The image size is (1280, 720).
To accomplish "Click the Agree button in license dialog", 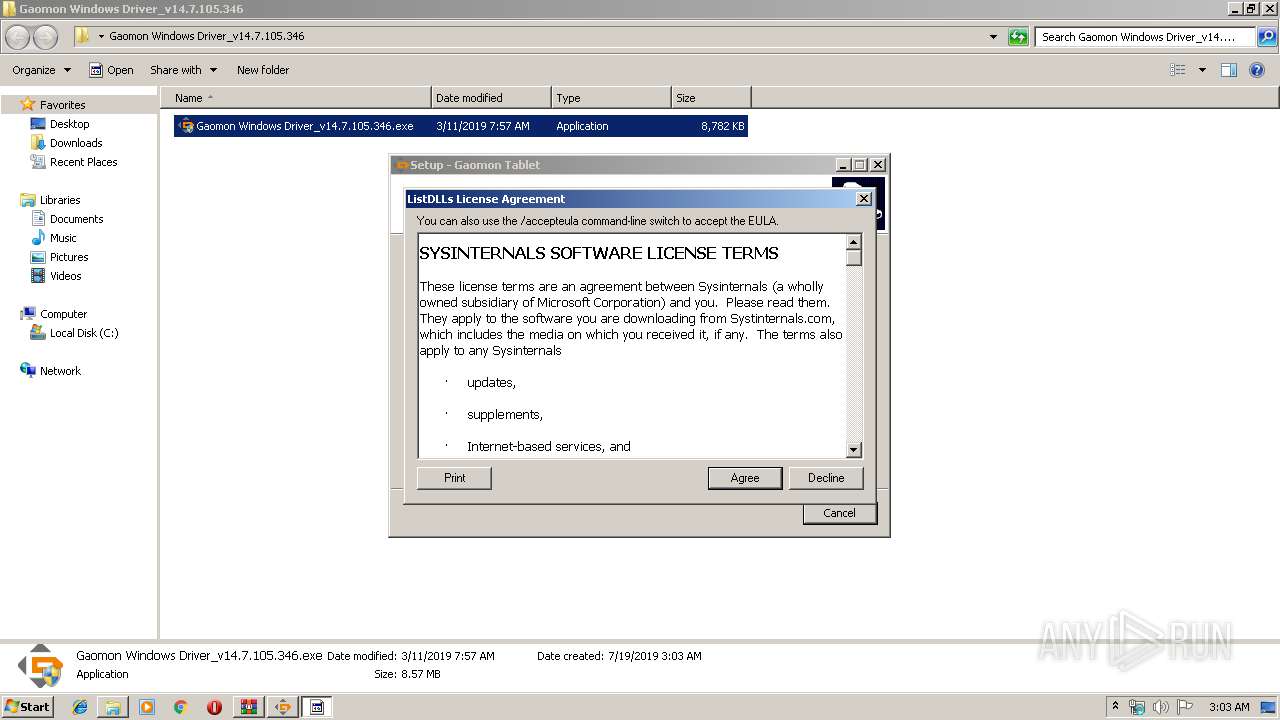I will point(744,478).
